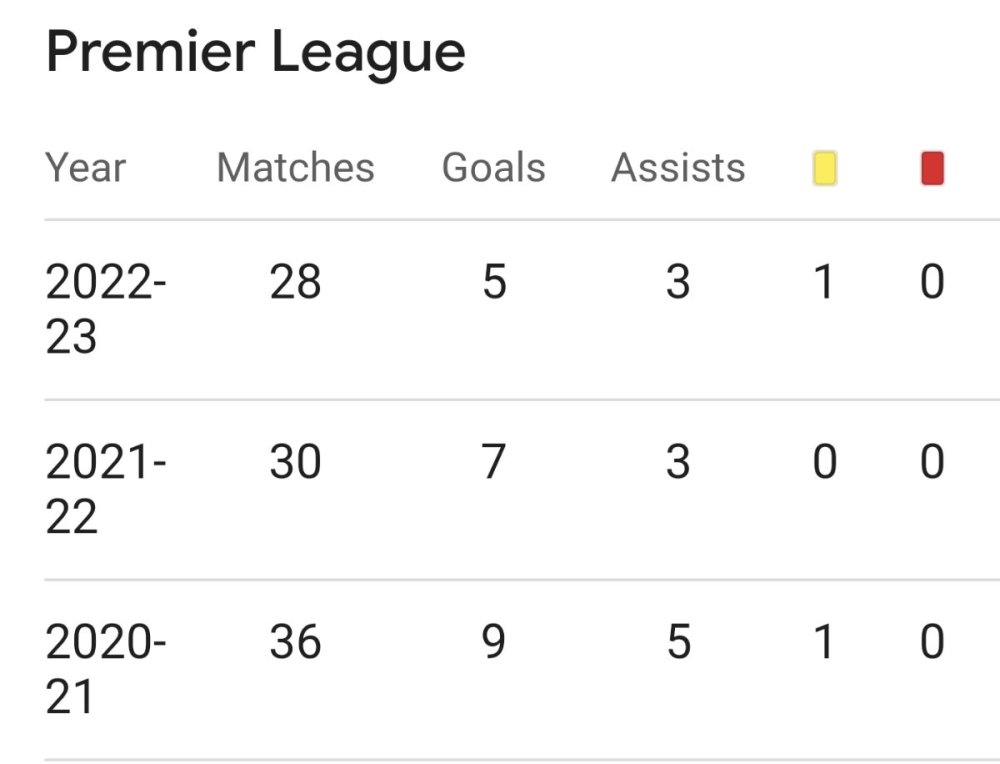
Task: Click the yellow card column icon
Action: [824, 169]
